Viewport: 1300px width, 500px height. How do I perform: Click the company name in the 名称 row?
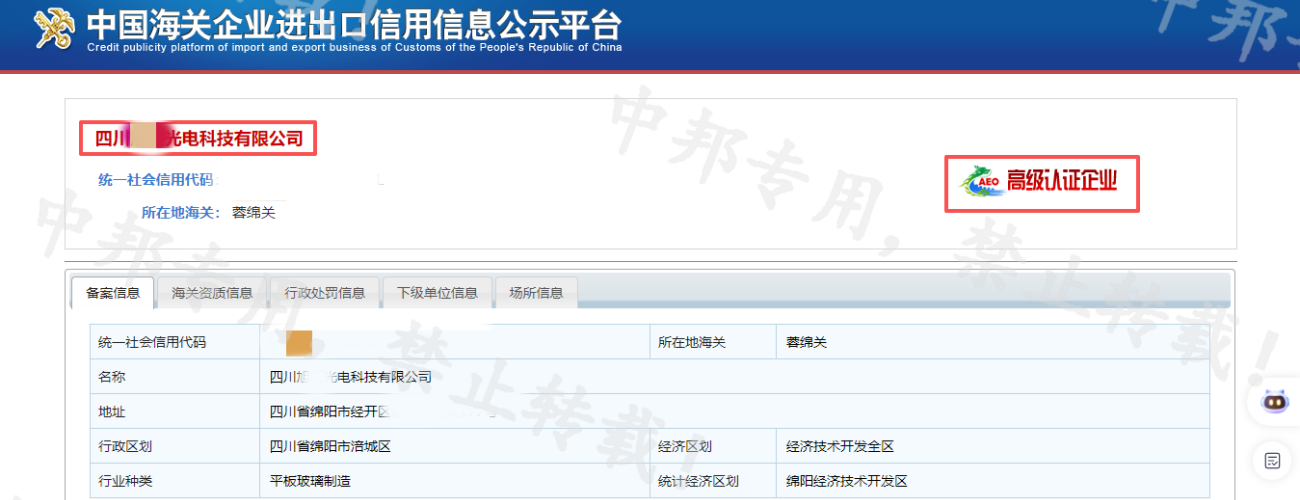point(350,377)
